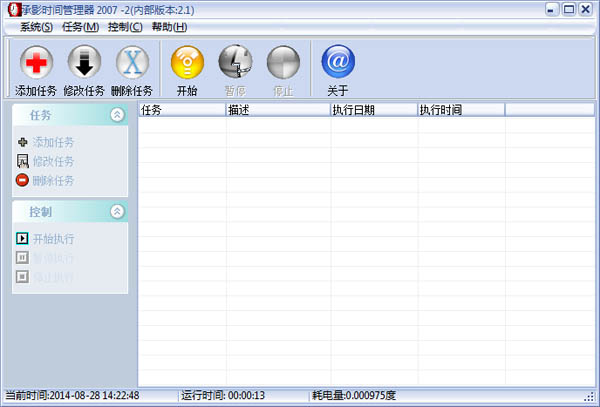
Task: Open the 帮助(H) menu
Action: tap(170, 27)
